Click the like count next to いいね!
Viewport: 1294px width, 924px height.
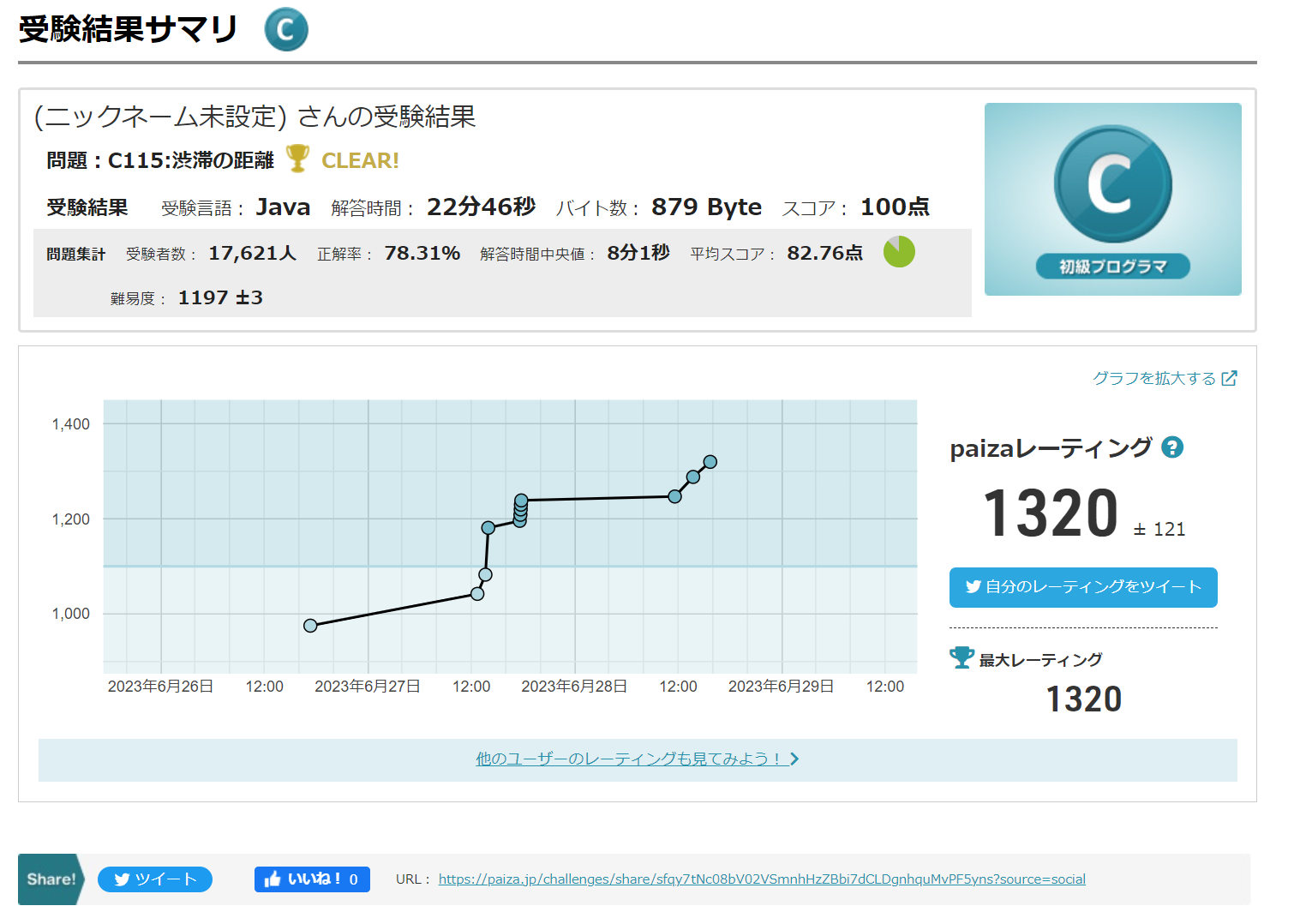pos(353,879)
